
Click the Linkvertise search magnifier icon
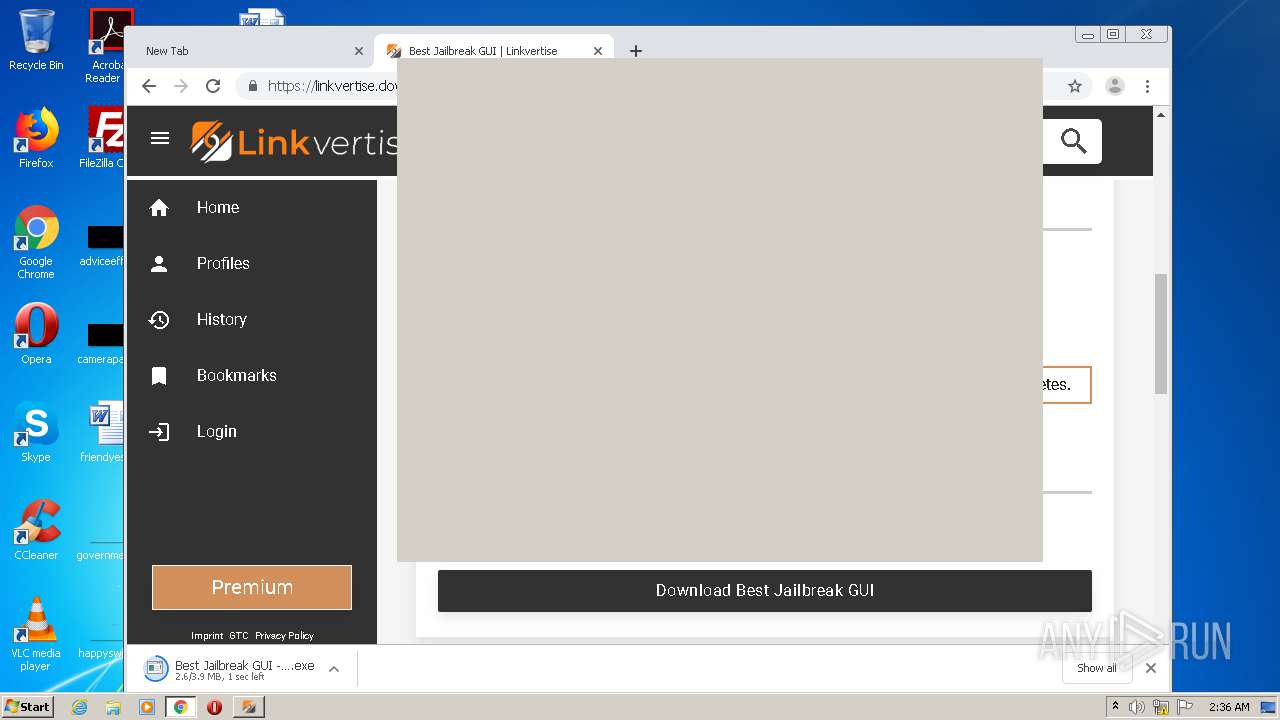(x=1073, y=141)
